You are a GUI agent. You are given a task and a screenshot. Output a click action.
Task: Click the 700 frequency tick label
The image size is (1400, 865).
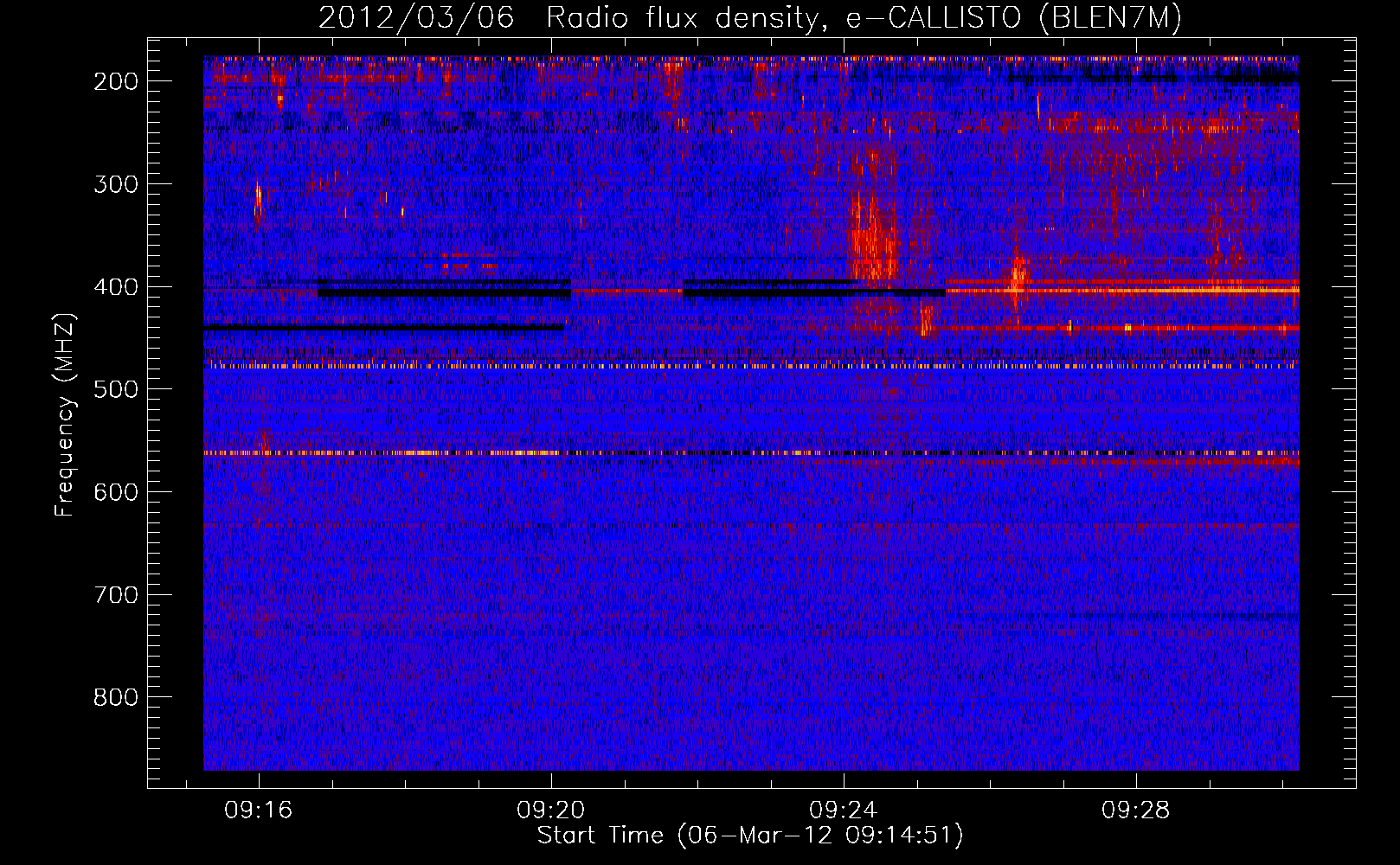click(115, 595)
